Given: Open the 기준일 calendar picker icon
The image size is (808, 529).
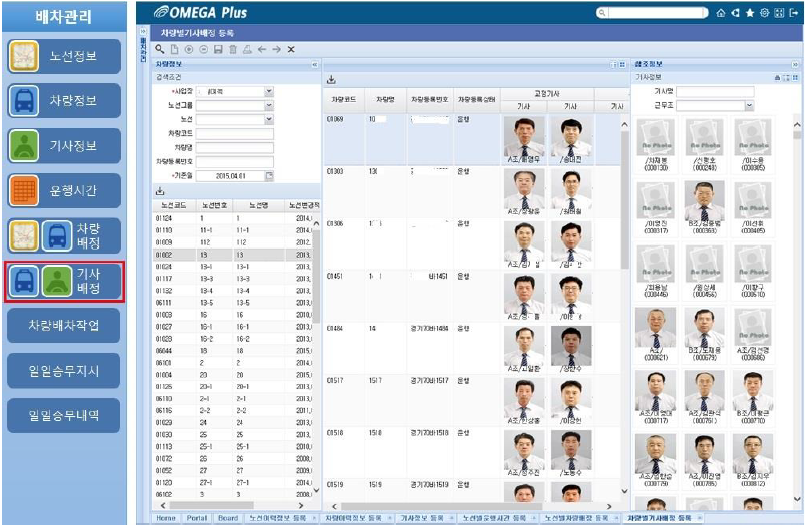Looking at the screenshot, I should pyautogui.click(x=268, y=175).
